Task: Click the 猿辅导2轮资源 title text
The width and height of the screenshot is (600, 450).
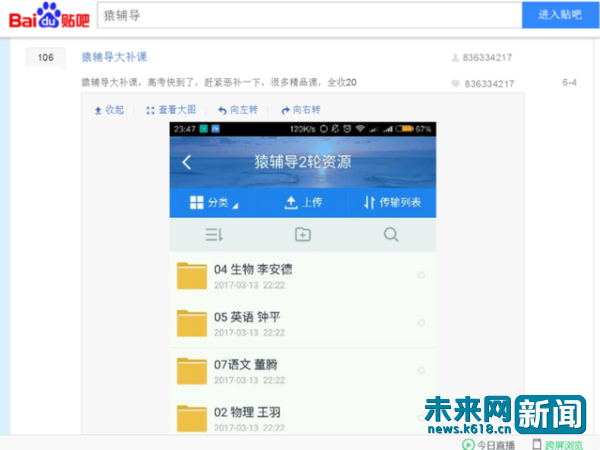Action: (x=303, y=162)
